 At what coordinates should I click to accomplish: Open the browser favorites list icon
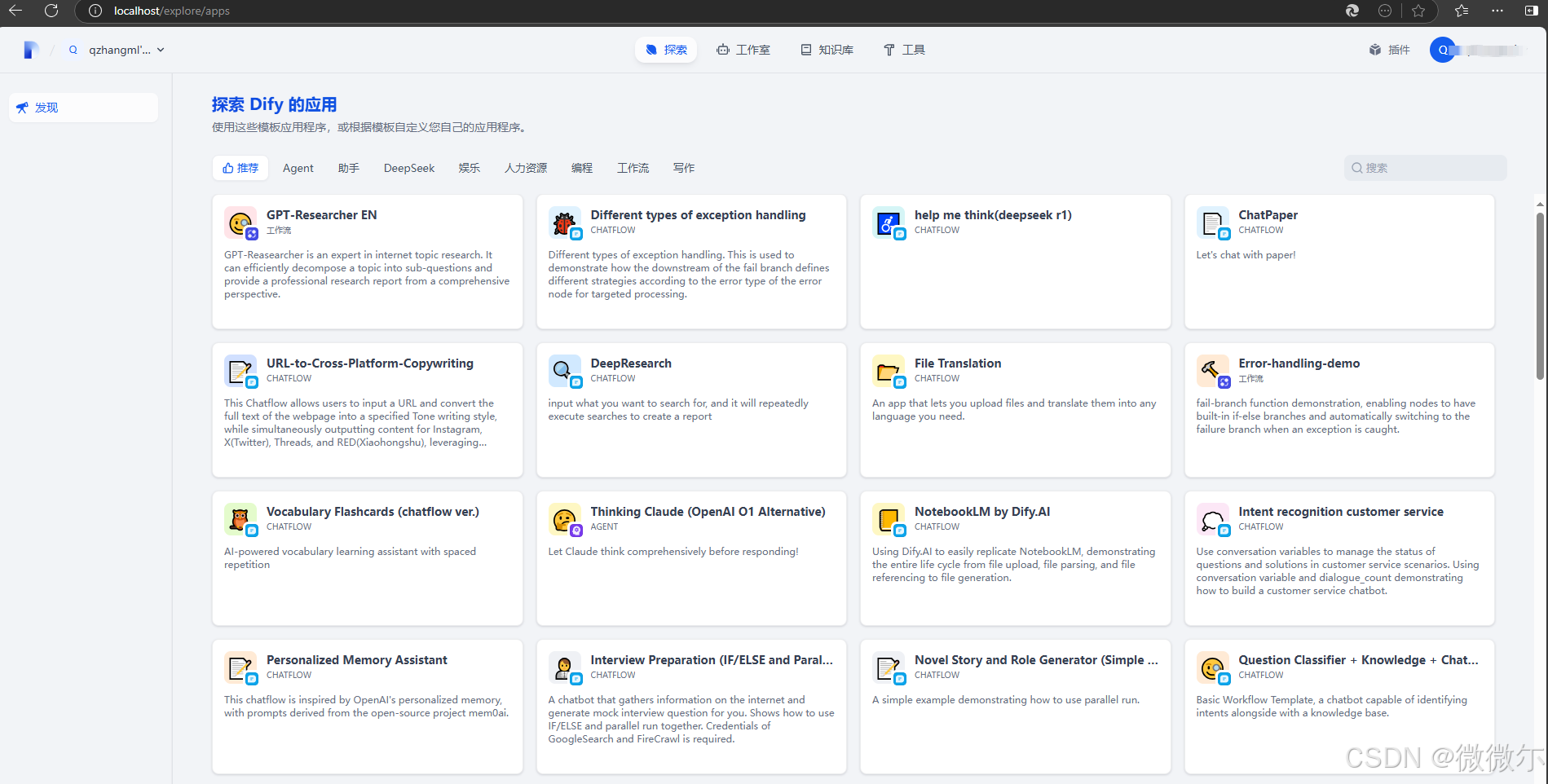1462,11
